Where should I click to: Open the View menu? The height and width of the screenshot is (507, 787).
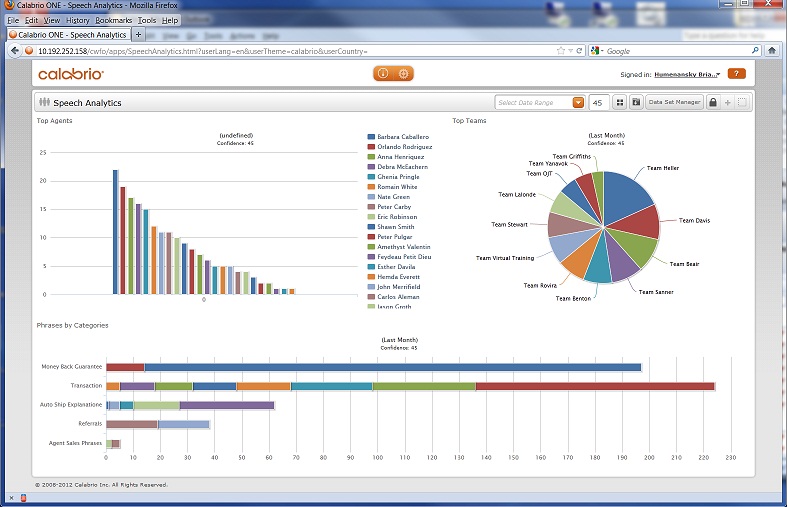coord(52,20)
